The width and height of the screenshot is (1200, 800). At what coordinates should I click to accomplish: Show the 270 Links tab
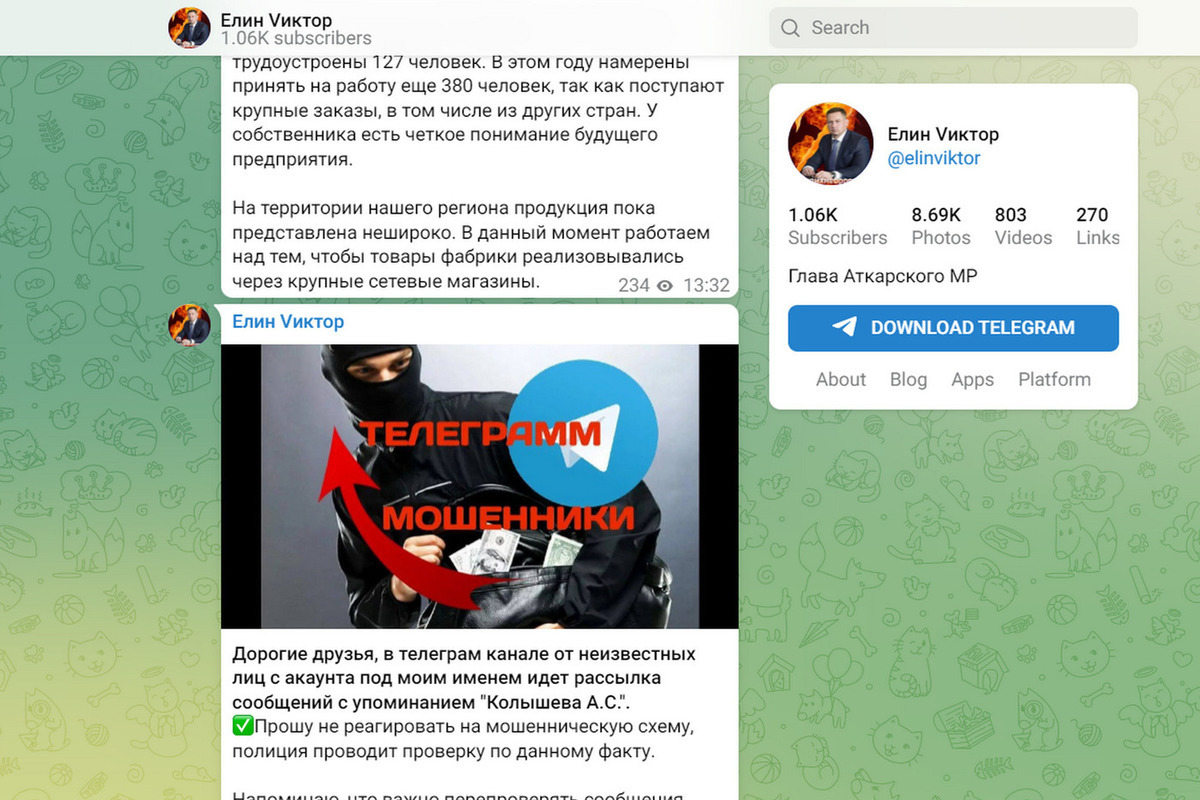(x=1097, y=226)
